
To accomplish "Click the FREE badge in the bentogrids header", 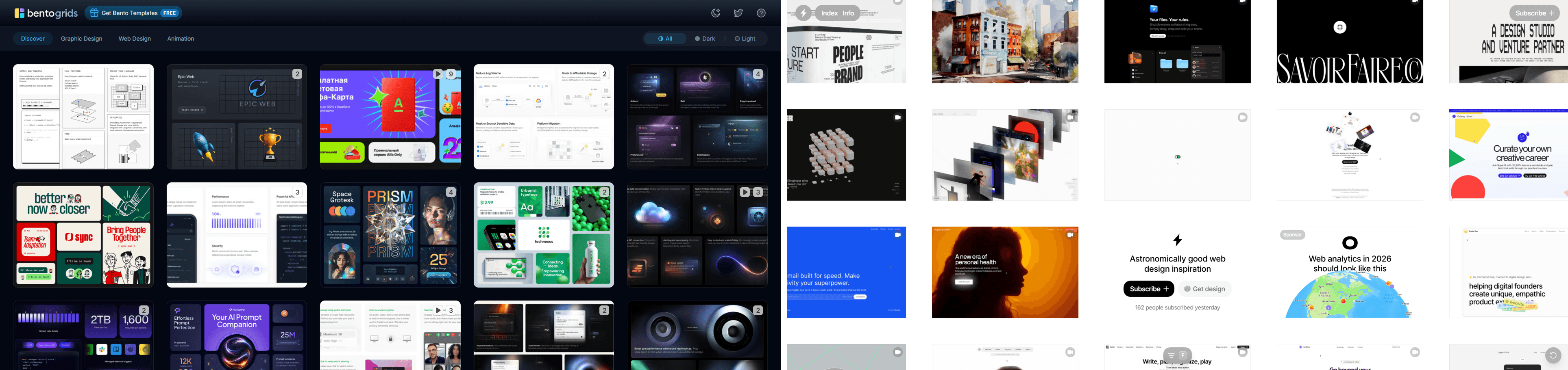I will (x=169, y=13).
